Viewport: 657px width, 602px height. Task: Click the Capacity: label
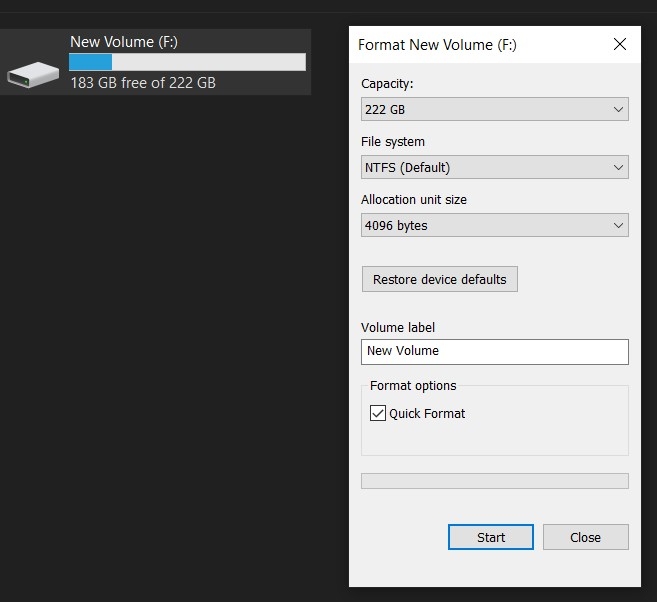point(387,83)
